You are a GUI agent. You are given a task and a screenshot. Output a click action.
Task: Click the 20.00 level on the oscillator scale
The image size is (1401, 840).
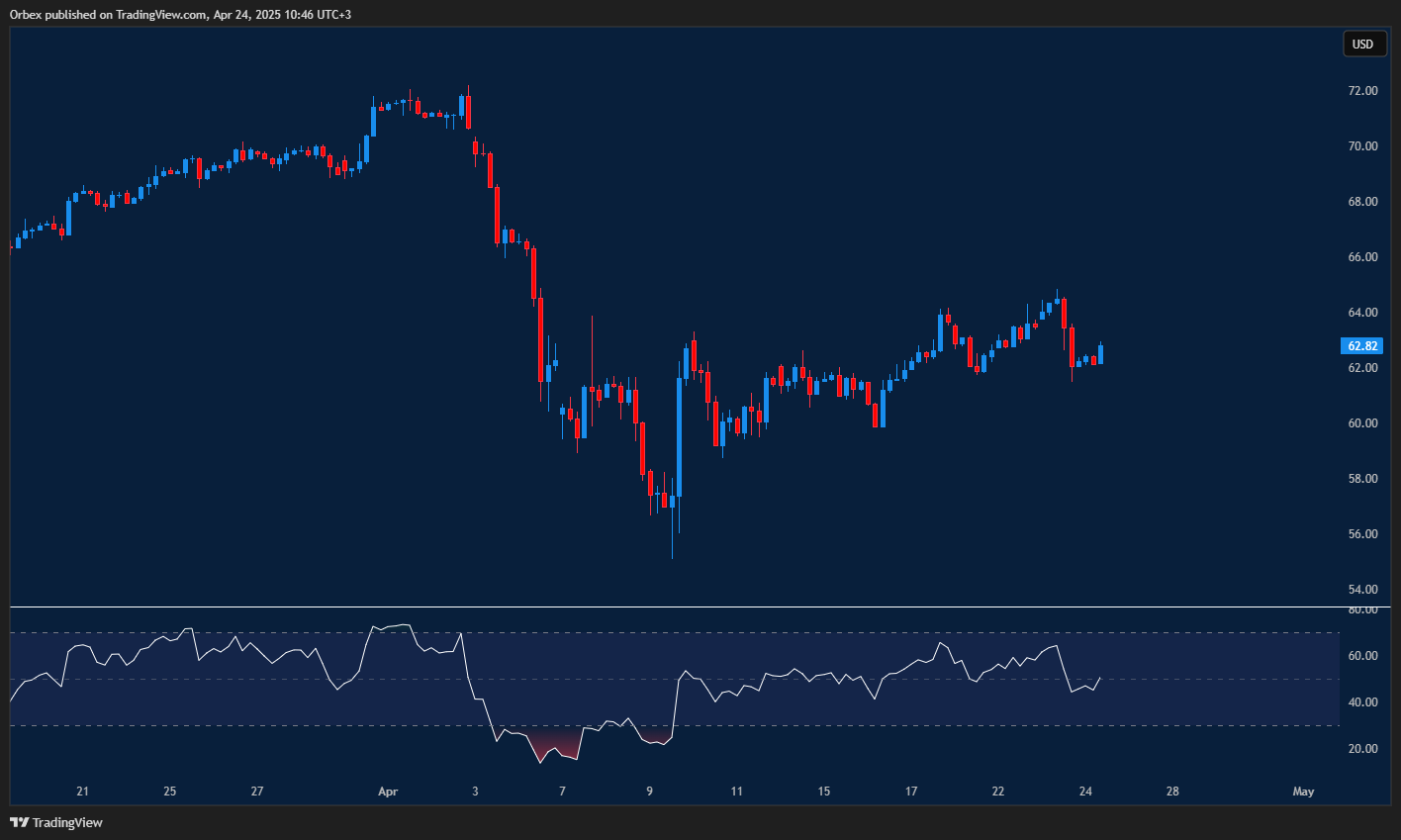[x=1362, y=749]
